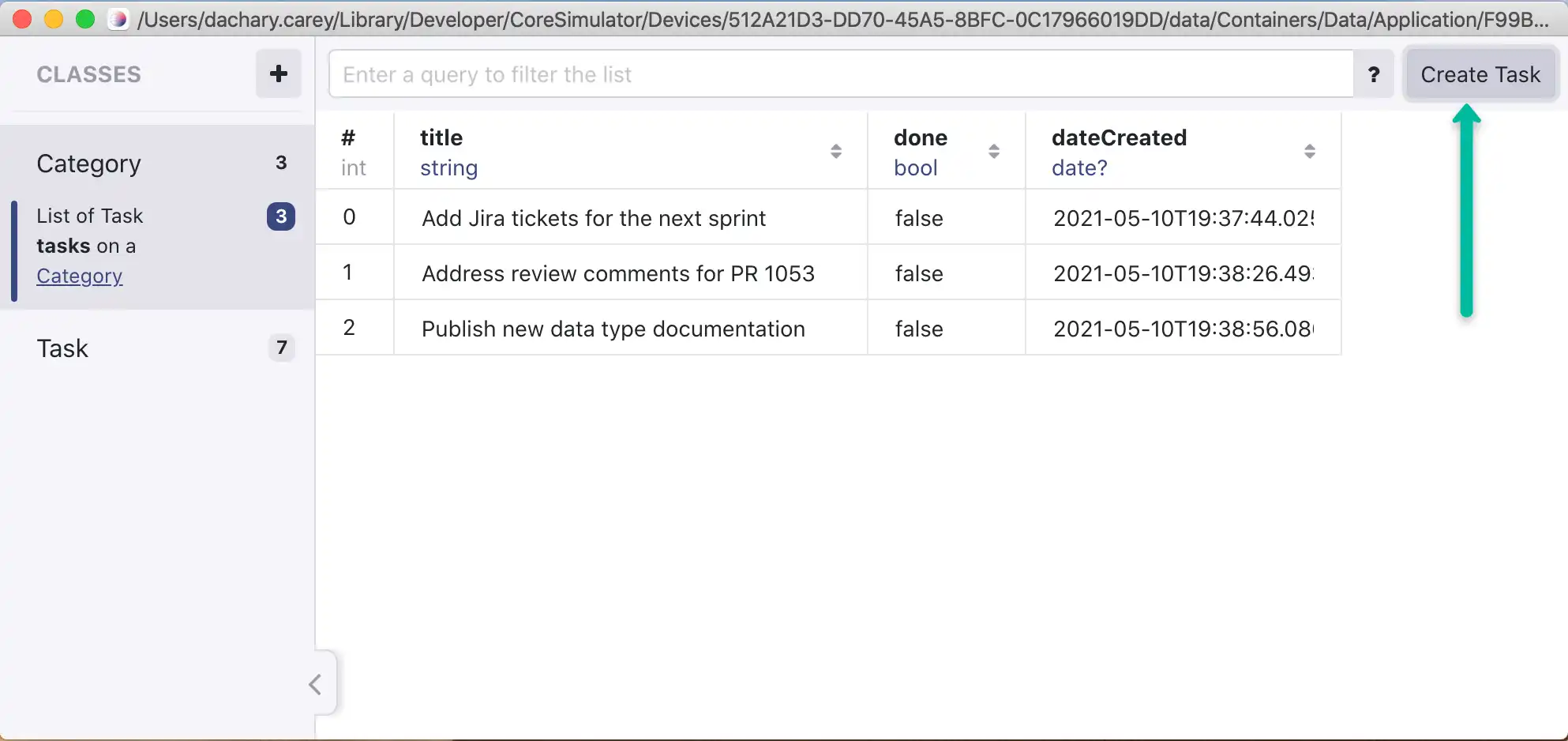Click the title cell 'Address review comments'
1568x741 pixels.
pos(617,273)
